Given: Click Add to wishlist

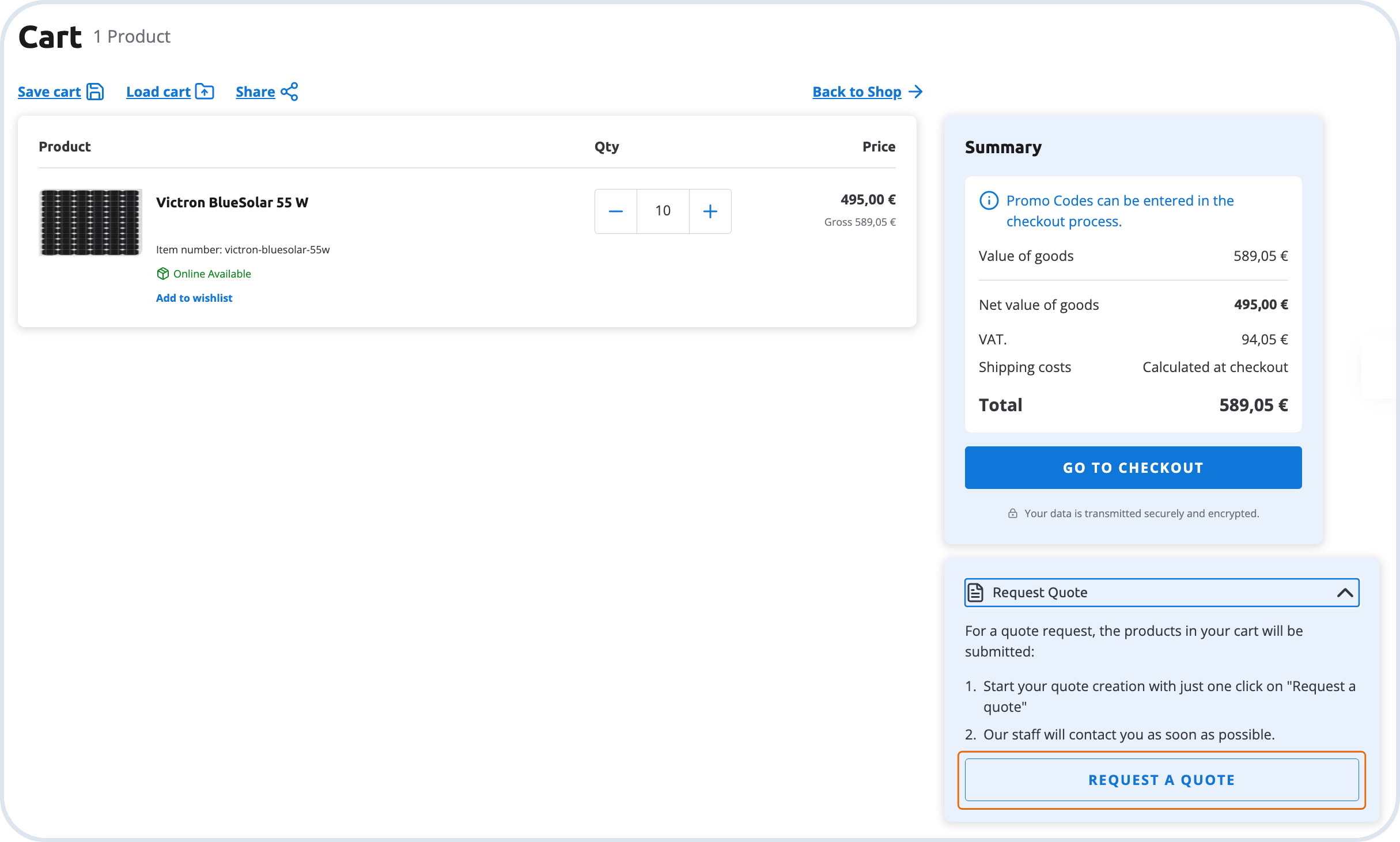Looking at the screenshot, I should (x=194, y=298).
